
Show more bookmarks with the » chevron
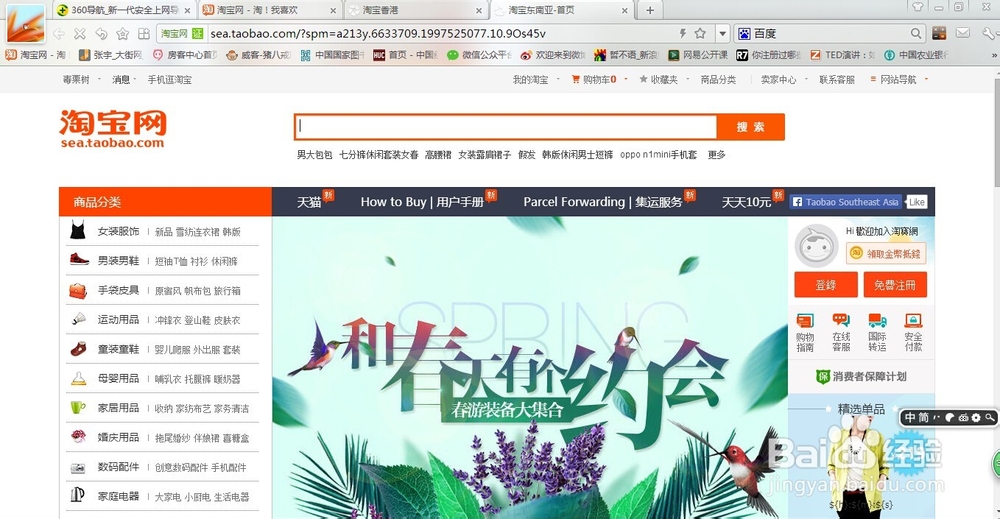tap(994, 55)
